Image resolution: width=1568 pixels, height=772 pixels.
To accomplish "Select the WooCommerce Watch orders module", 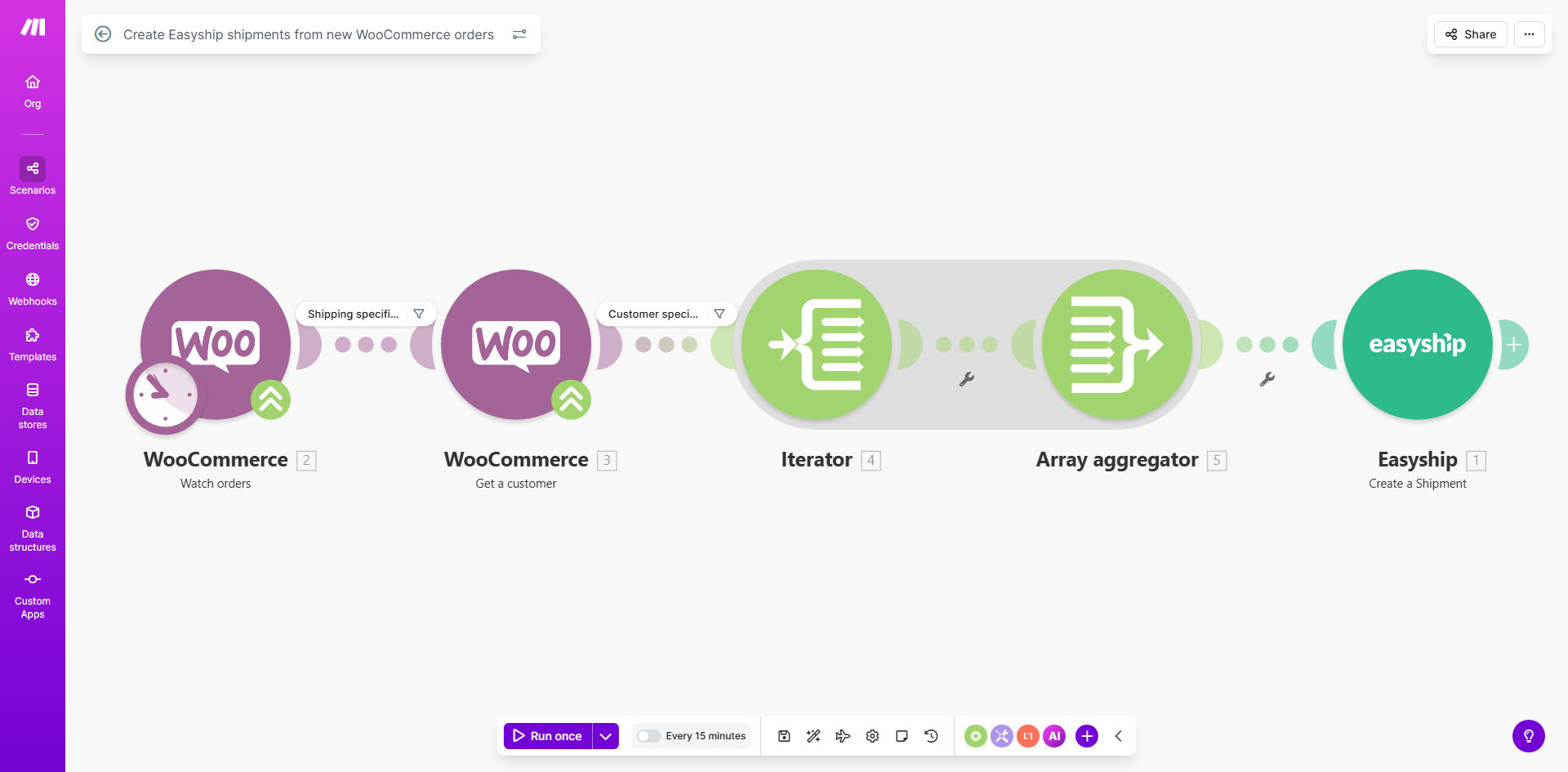I will point(216,344).
